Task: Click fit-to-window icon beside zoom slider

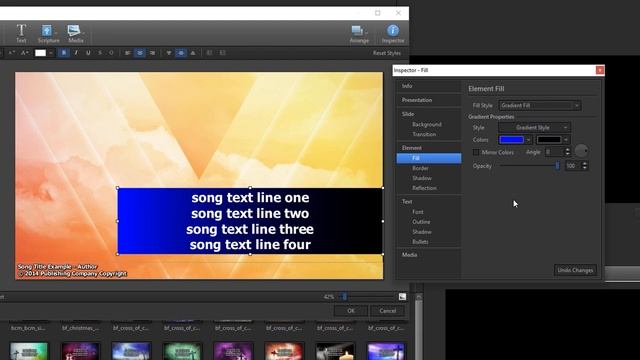Action: pos(402,297)
